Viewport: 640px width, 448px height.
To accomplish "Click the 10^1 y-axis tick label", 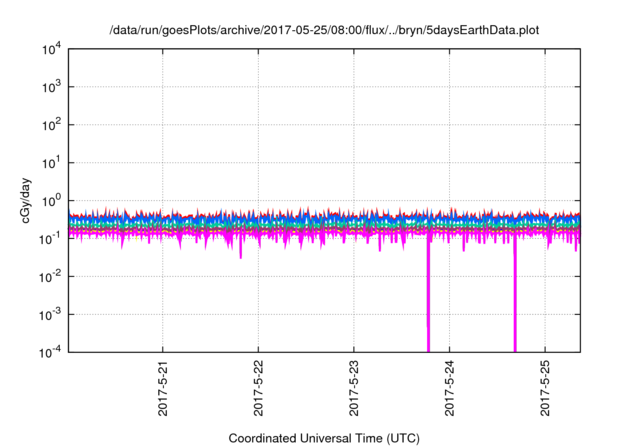I will pos(51,162).
